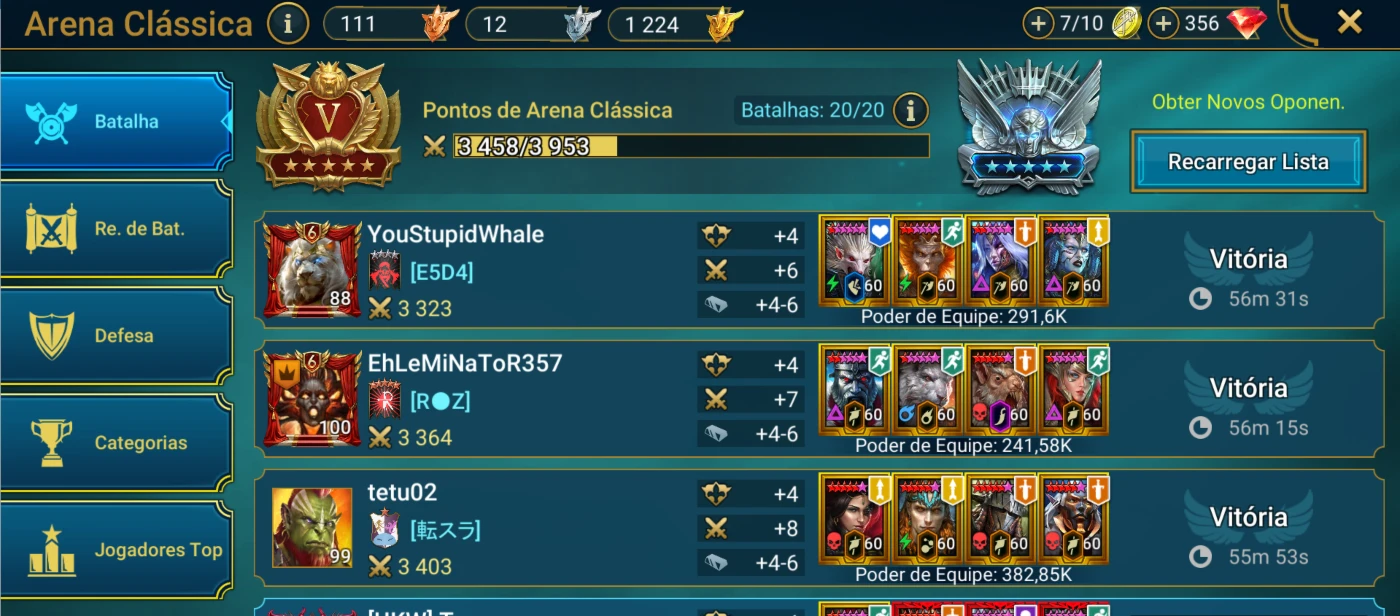This screenshot has width=1400, height=616.
Task: Add gems with plus icon beside 356
Action: click(1162, 24)
